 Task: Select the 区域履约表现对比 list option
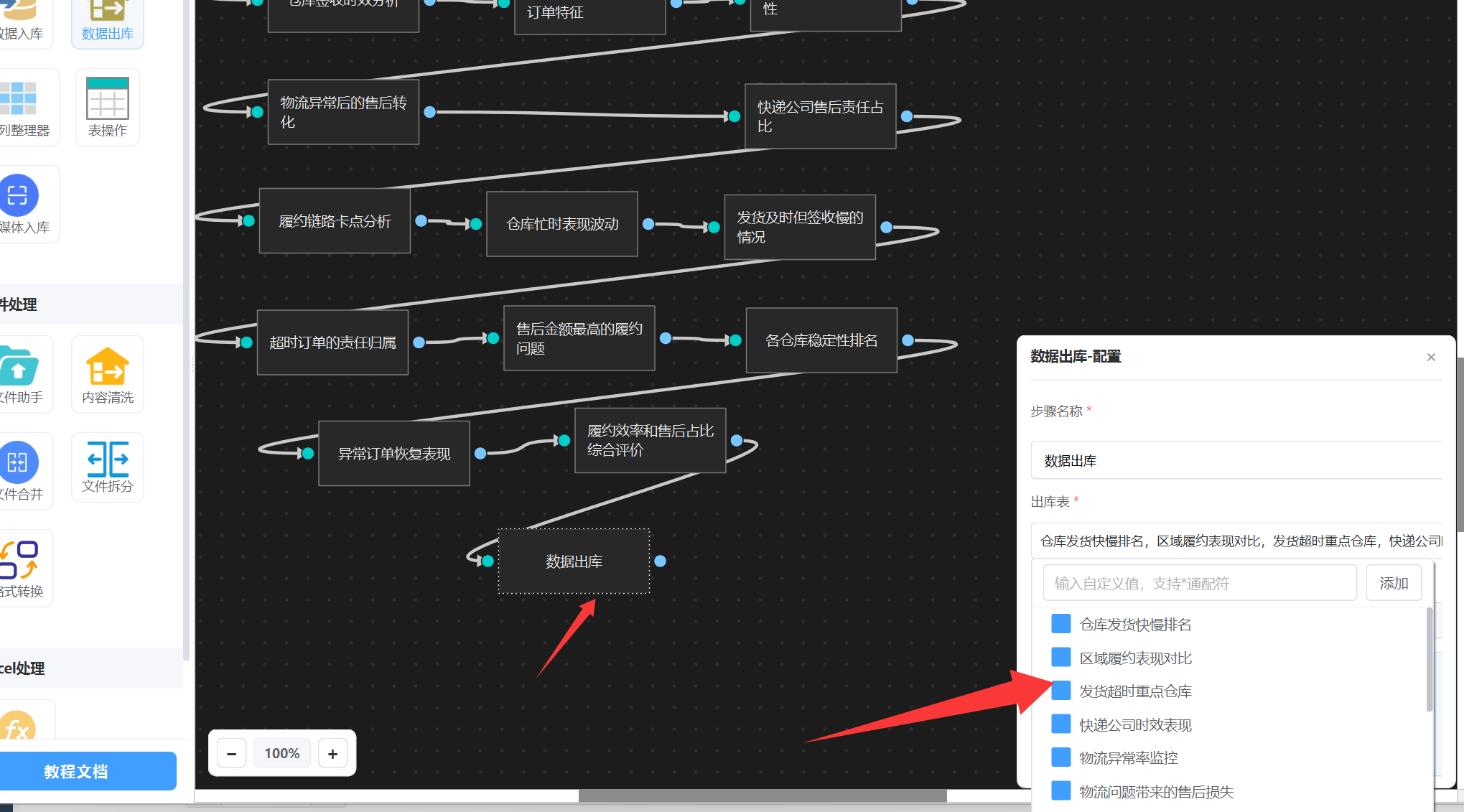tap(1134, 658)
